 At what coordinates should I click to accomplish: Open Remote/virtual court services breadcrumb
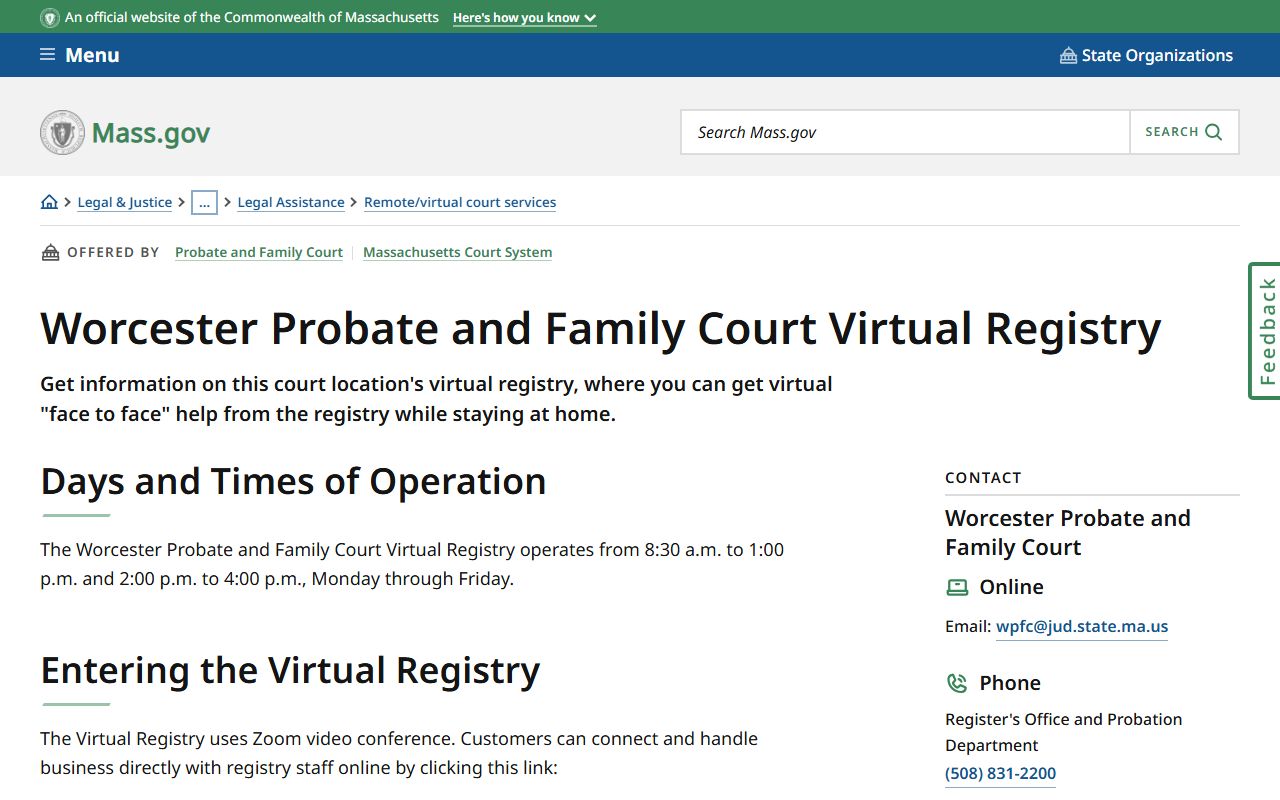pyautogui.click(x=460, y=202)
